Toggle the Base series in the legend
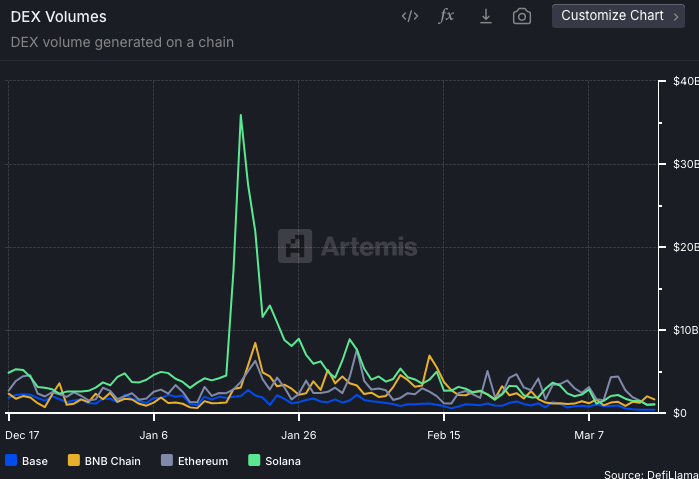The width and height of the screenshot is (699, 479). pyautogui.click(x=35, y=461)
